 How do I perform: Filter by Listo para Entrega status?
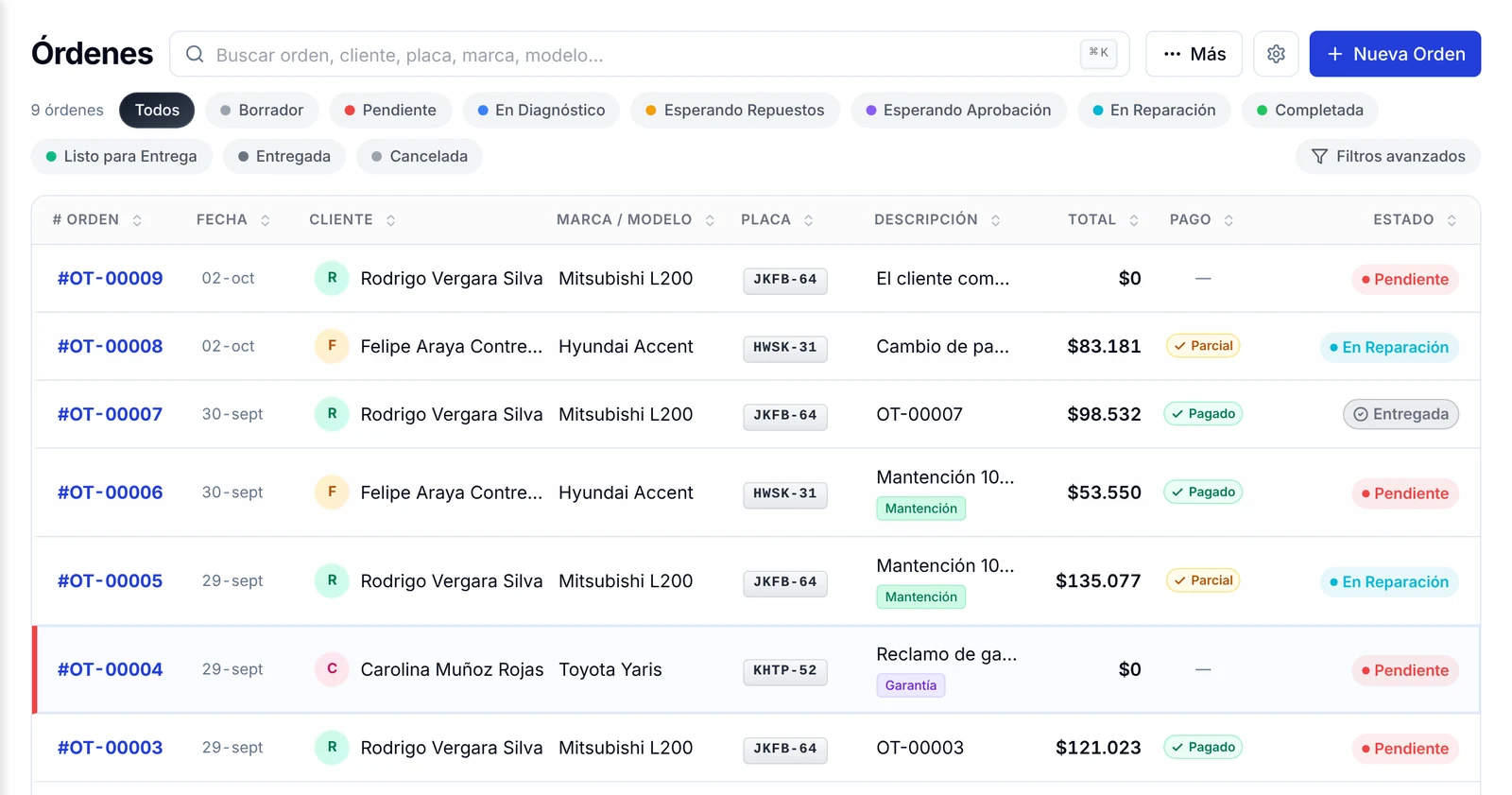122,156
